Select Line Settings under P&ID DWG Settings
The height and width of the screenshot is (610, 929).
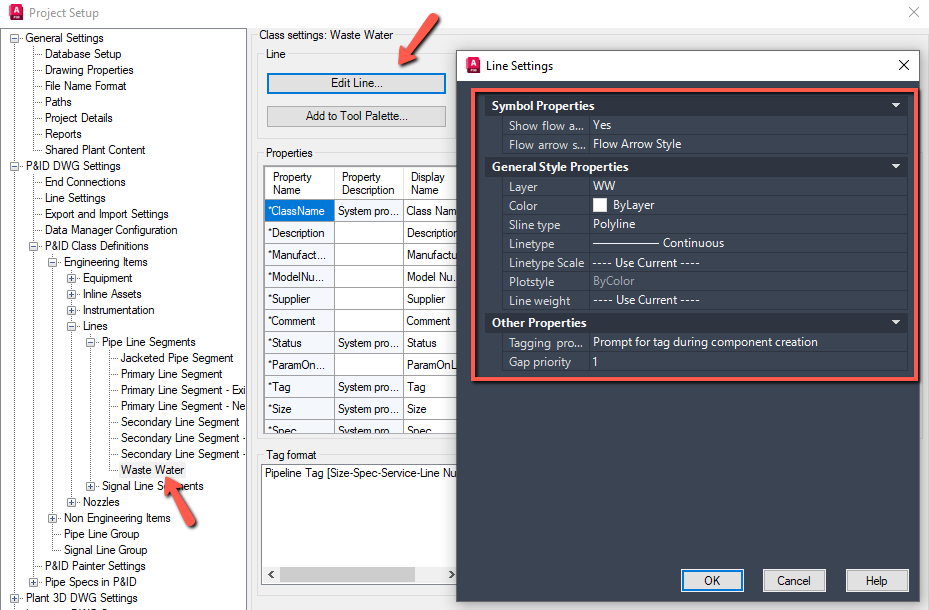pyautogui.click(x=75, y=198)
